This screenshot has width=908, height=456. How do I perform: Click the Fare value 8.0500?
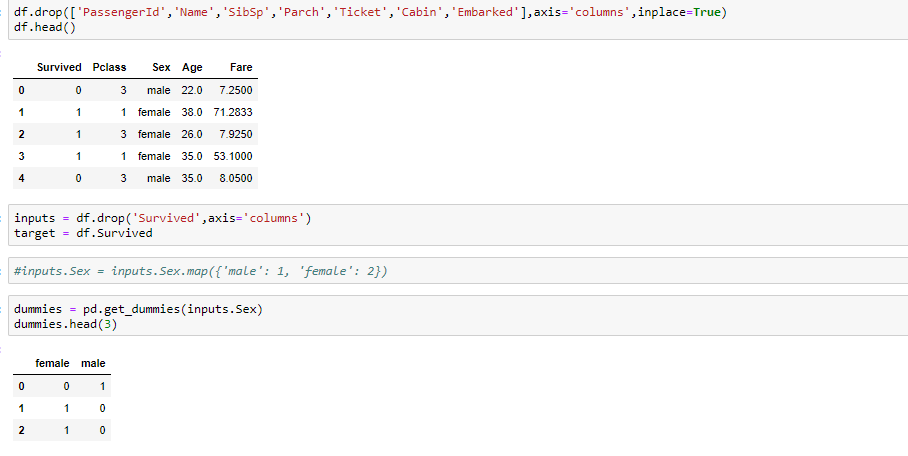(236, 178)
